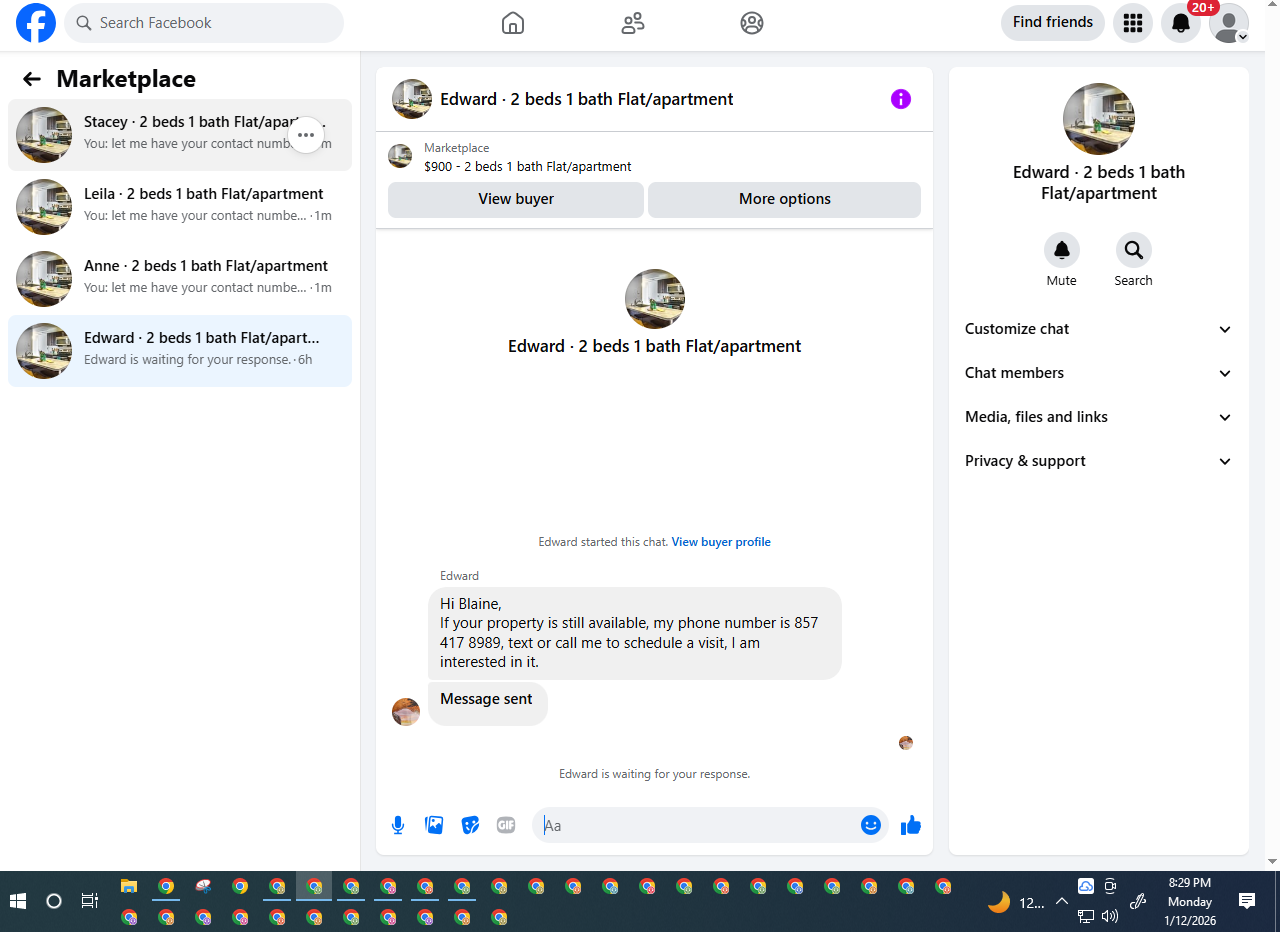Viewport: 1280px width, 932px height.
Task: Click the Windows Start button
Action: point(17,901)
